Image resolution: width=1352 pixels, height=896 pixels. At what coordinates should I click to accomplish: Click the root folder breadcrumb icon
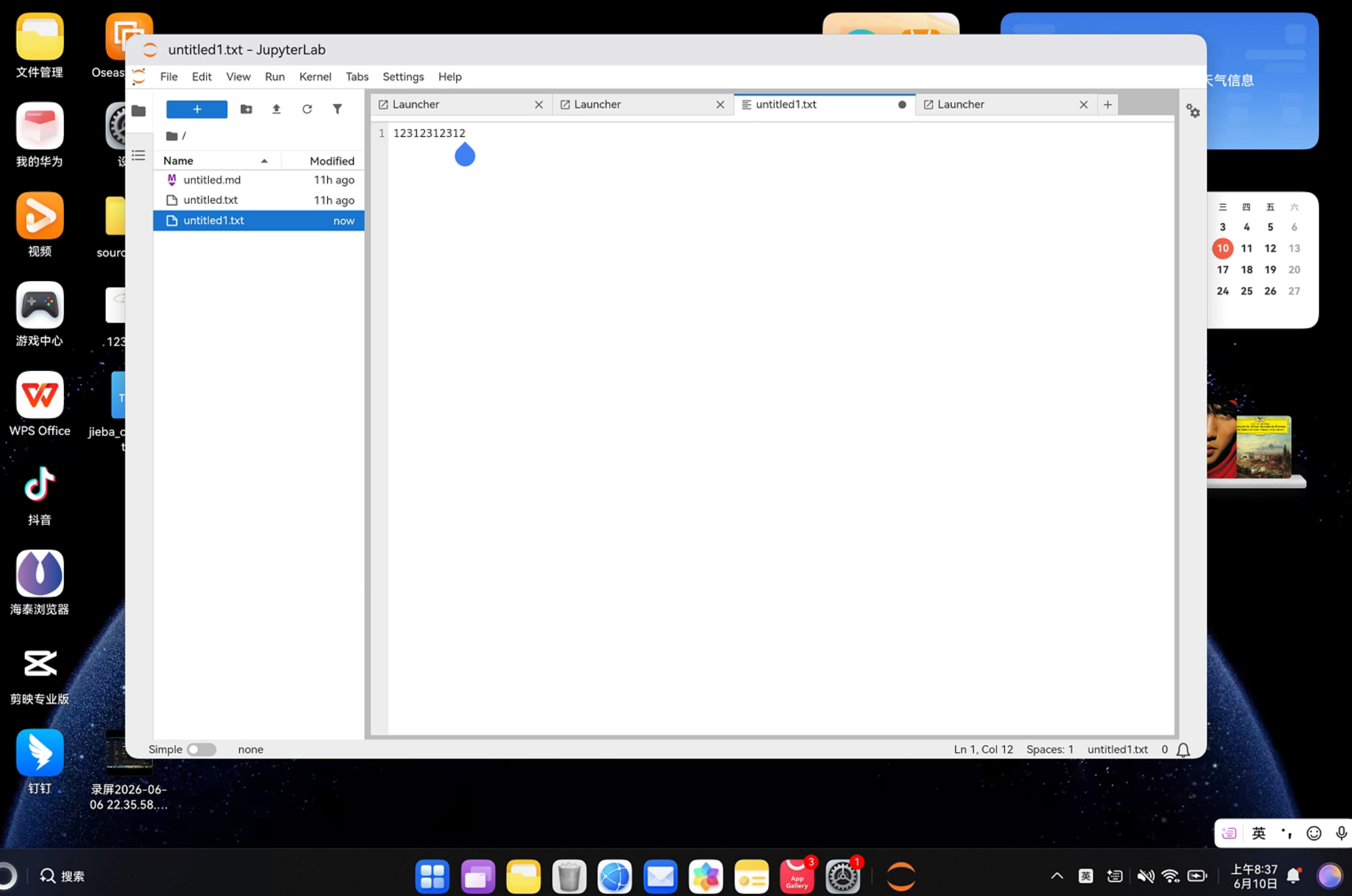172,136
